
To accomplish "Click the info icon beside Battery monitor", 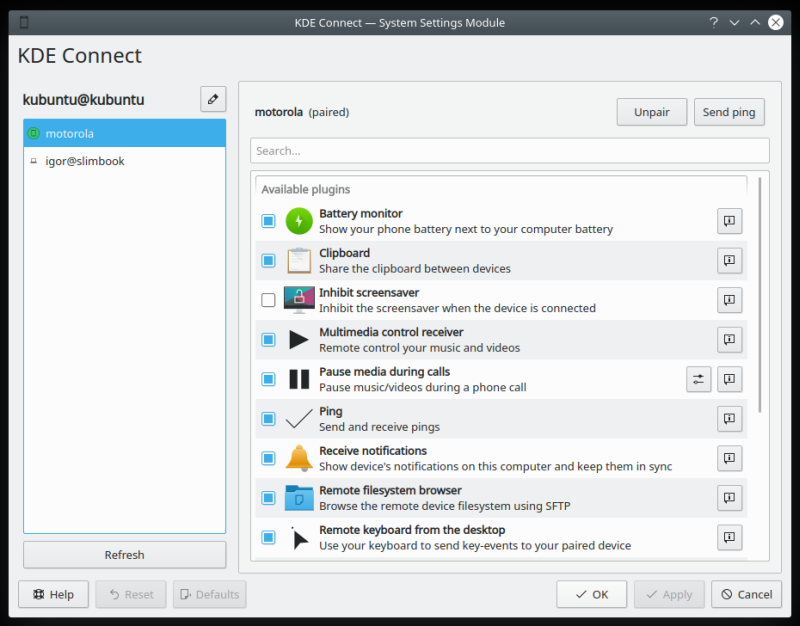I will coord(729,221).
